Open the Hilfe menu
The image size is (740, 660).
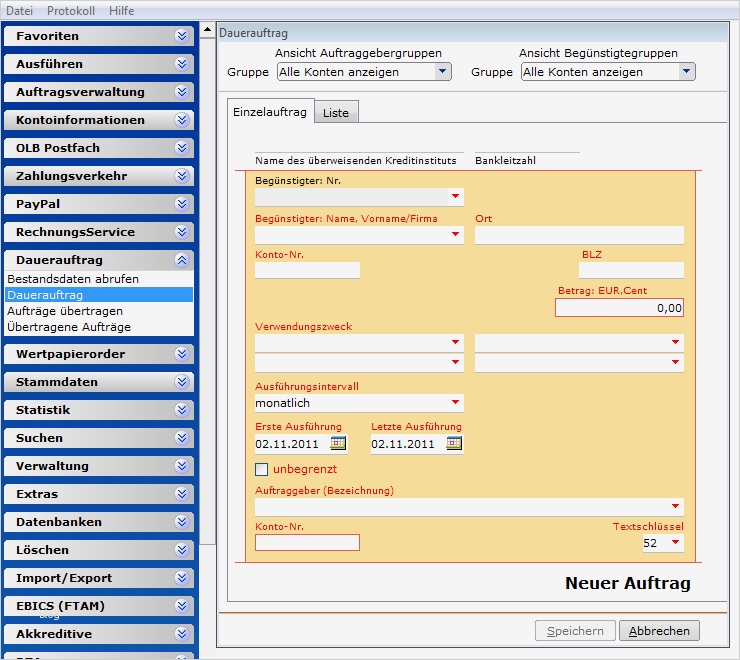(122, 10)
